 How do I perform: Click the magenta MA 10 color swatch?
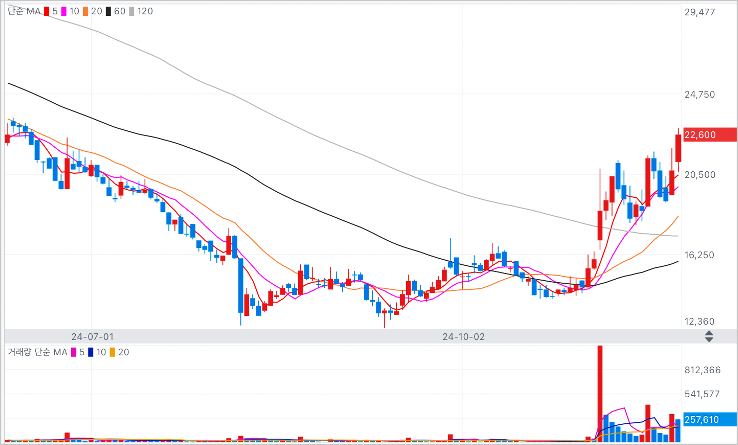point(64,11)
